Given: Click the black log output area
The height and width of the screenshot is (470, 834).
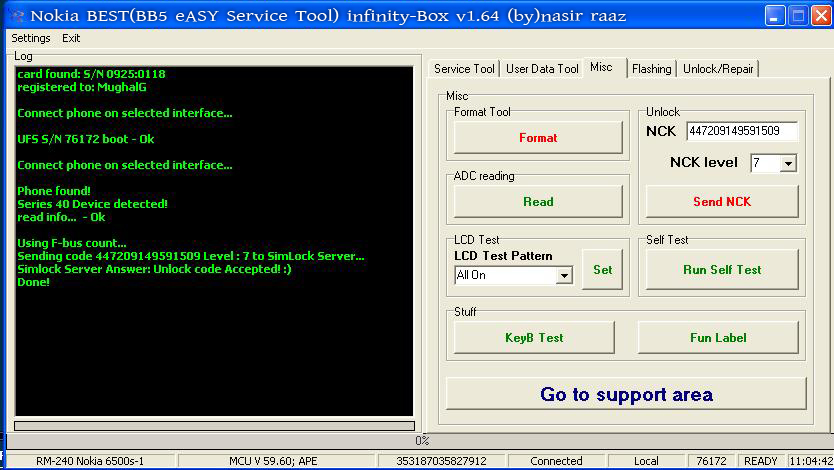Looking at the screenshot, I should pos(214,241).
